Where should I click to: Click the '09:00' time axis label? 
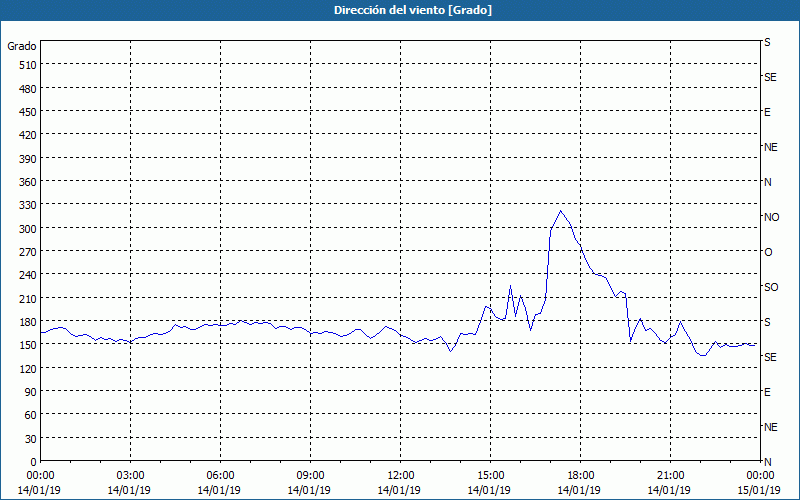310,476
